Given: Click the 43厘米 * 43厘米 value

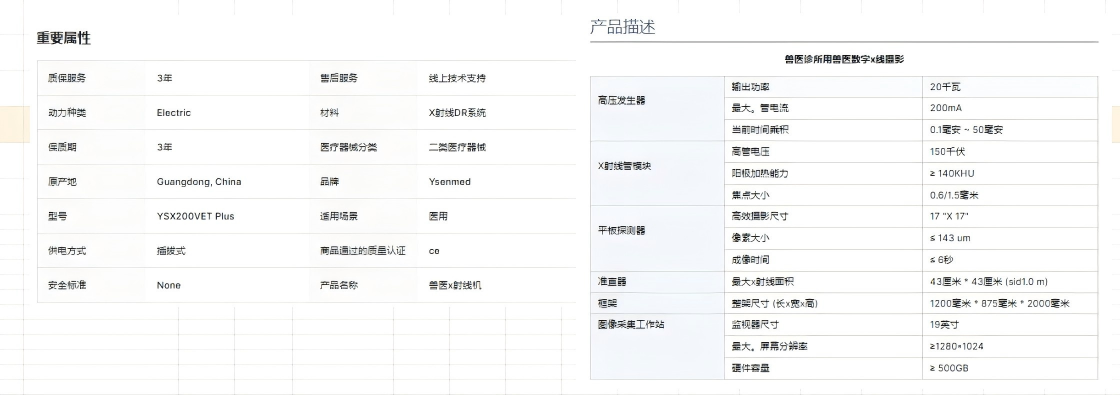Looking at the screenshot, I should tap(989, 281).
